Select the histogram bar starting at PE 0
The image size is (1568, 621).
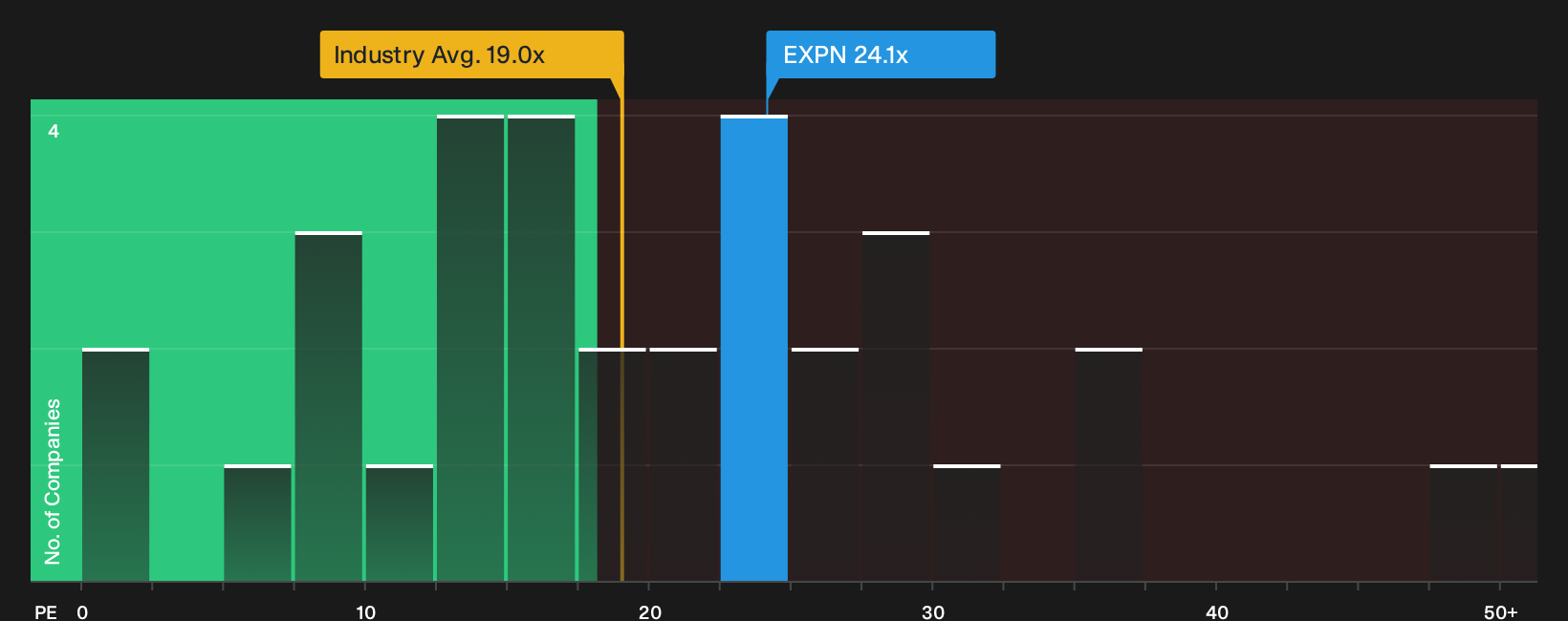(x=116, y=465)
